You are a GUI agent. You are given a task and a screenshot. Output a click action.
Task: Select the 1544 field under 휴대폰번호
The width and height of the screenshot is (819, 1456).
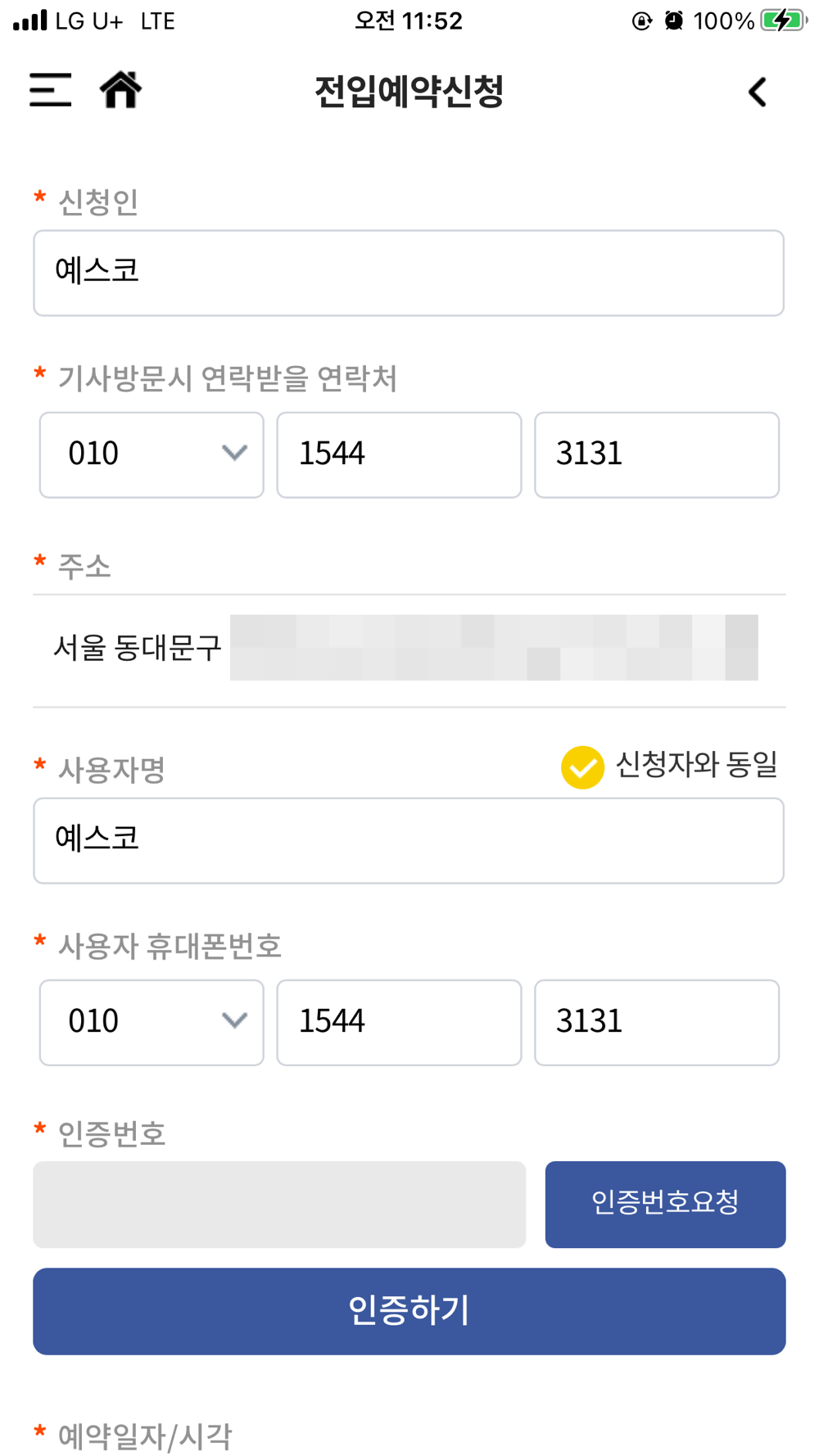coord(399,1023)
